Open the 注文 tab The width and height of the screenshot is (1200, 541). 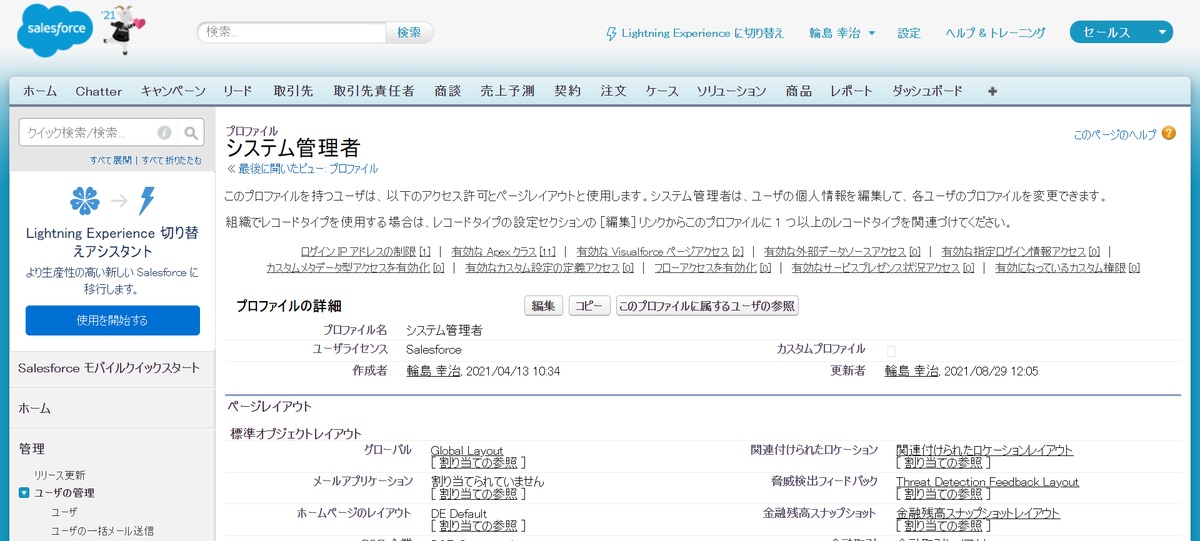[x=613, y=91]
